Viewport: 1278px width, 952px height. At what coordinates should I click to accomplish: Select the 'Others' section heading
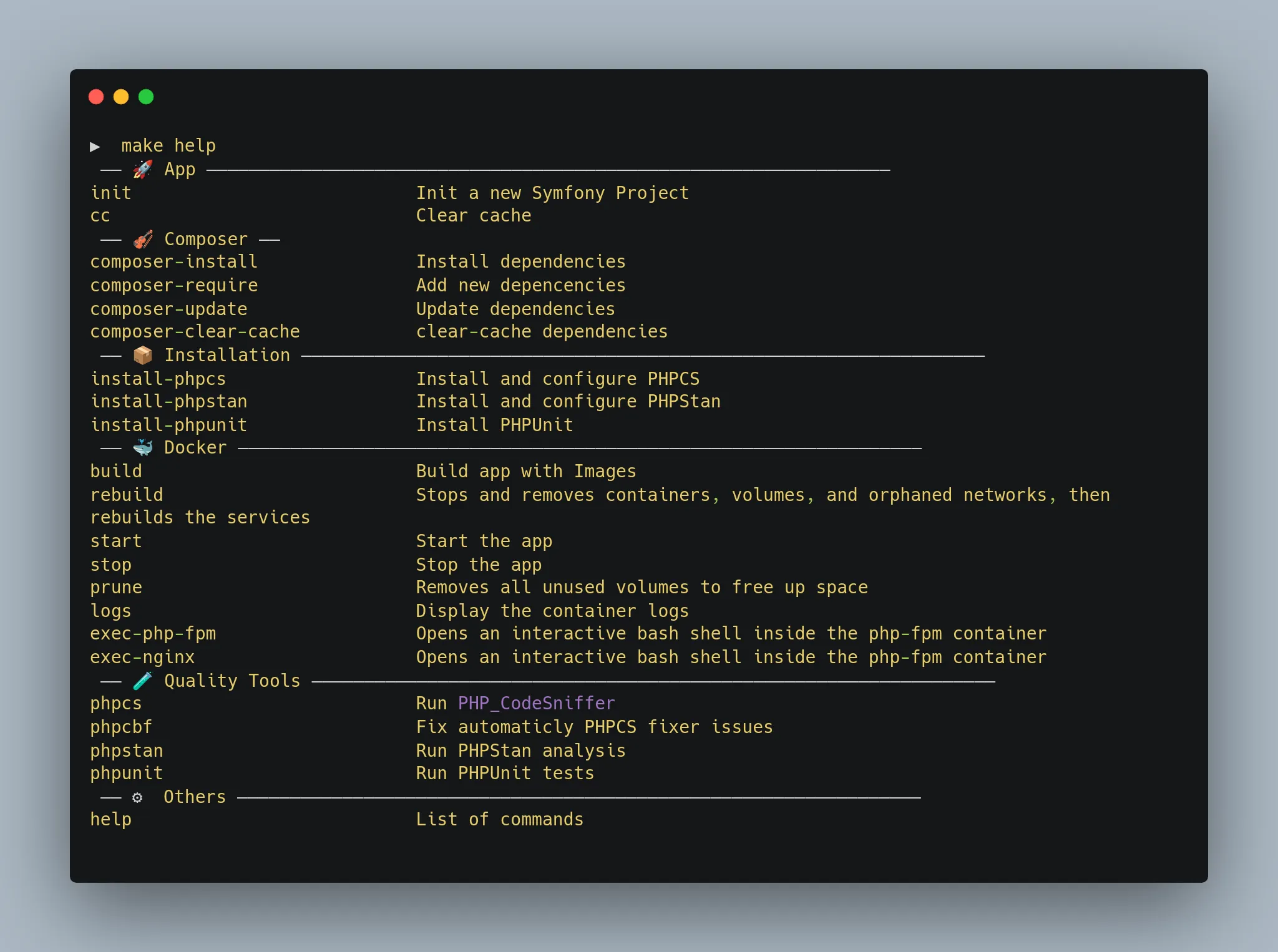coord(195,797)
